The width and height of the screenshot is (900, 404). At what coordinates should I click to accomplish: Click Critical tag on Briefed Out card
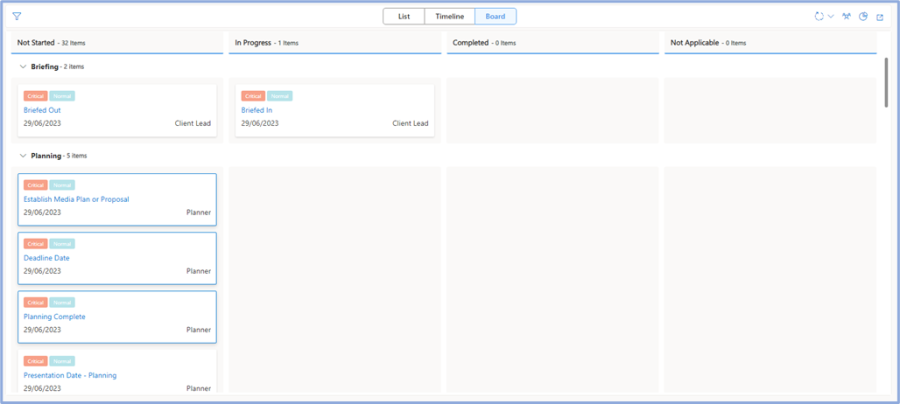pos(35,96)
